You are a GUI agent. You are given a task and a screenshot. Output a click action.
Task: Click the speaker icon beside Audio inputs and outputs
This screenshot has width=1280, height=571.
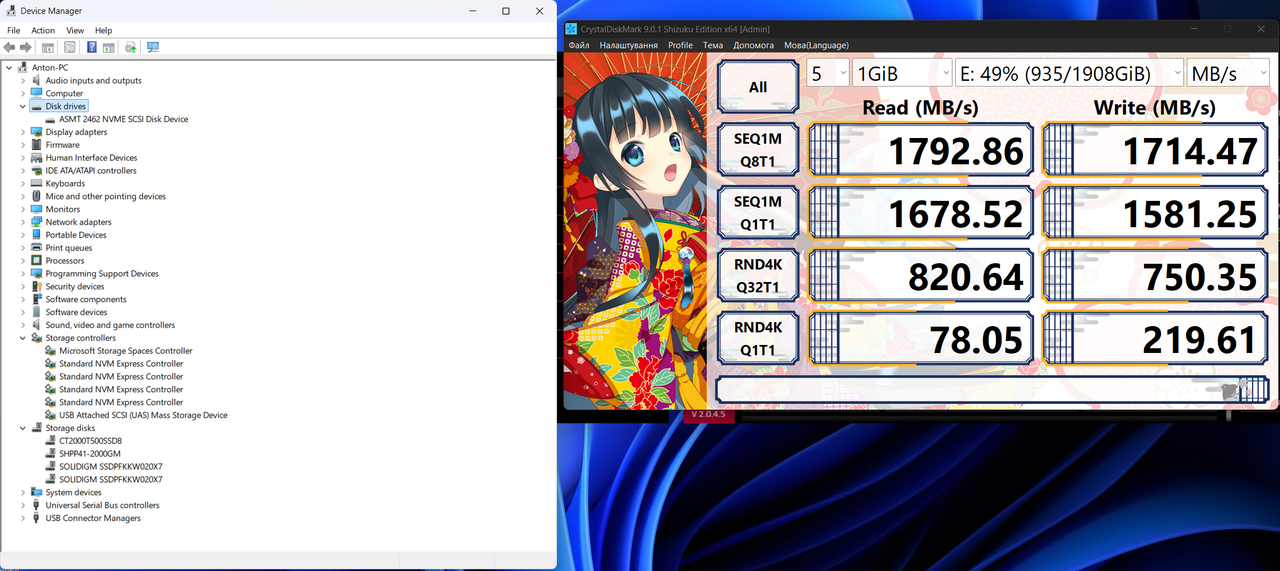37,80
